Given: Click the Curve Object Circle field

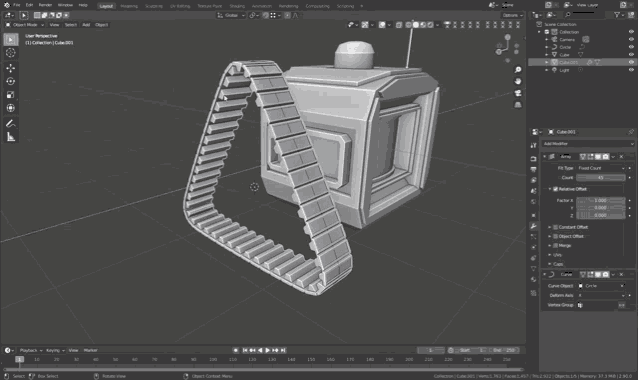Looking at the screenshot, I should pyautogui.click(x=601, y=286).
